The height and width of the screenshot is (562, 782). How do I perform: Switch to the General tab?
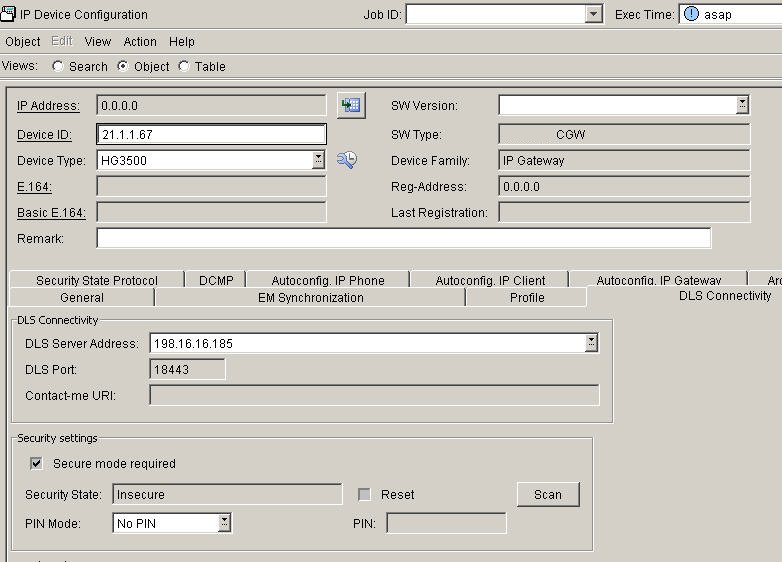click(x=82, y=298)
